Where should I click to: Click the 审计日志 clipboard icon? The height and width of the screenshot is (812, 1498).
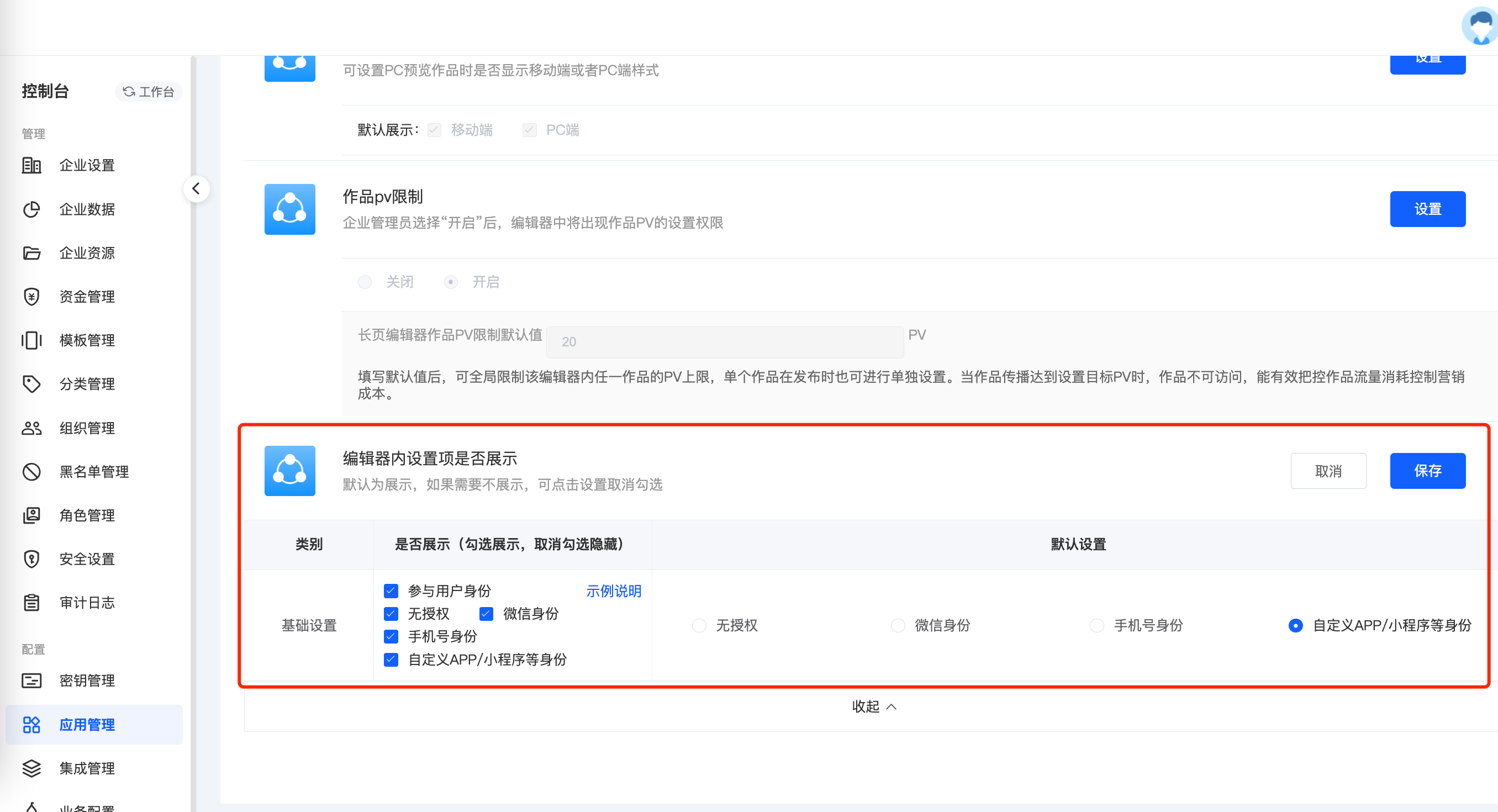tap(31, 603)
